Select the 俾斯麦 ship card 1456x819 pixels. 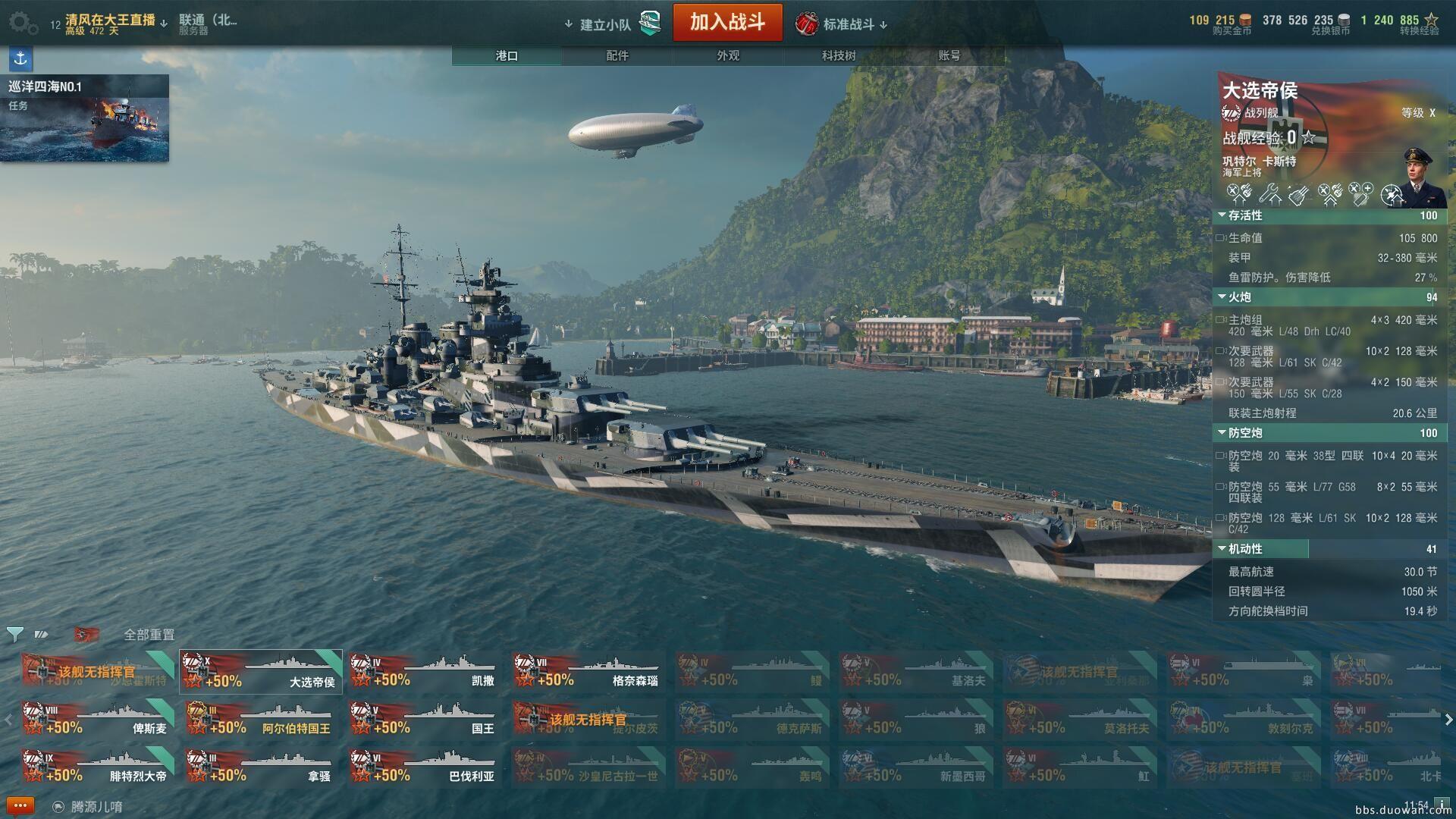pyautogui.click(x=97, y=719)
